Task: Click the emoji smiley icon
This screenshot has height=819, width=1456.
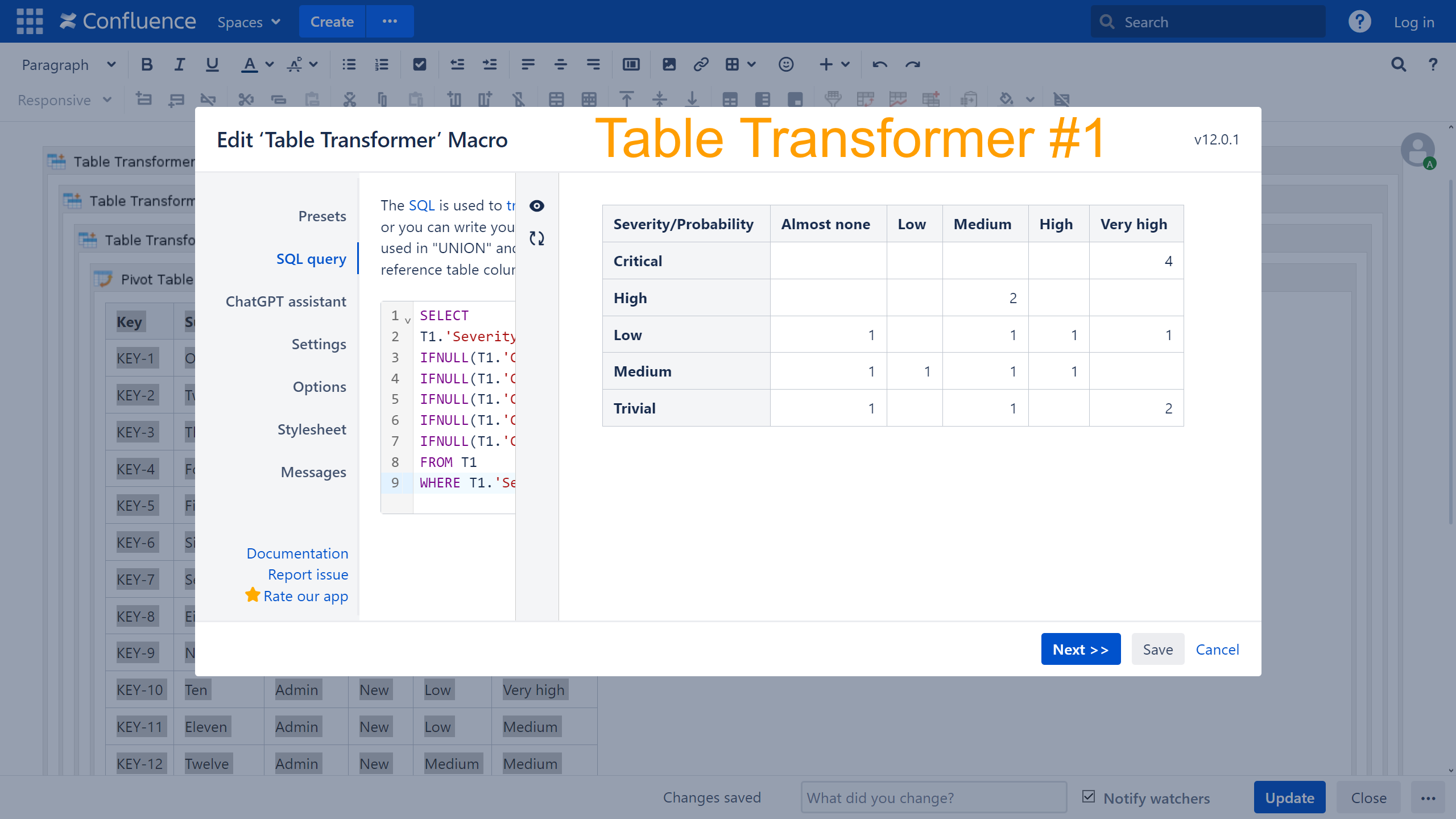Action: (786, 65)
